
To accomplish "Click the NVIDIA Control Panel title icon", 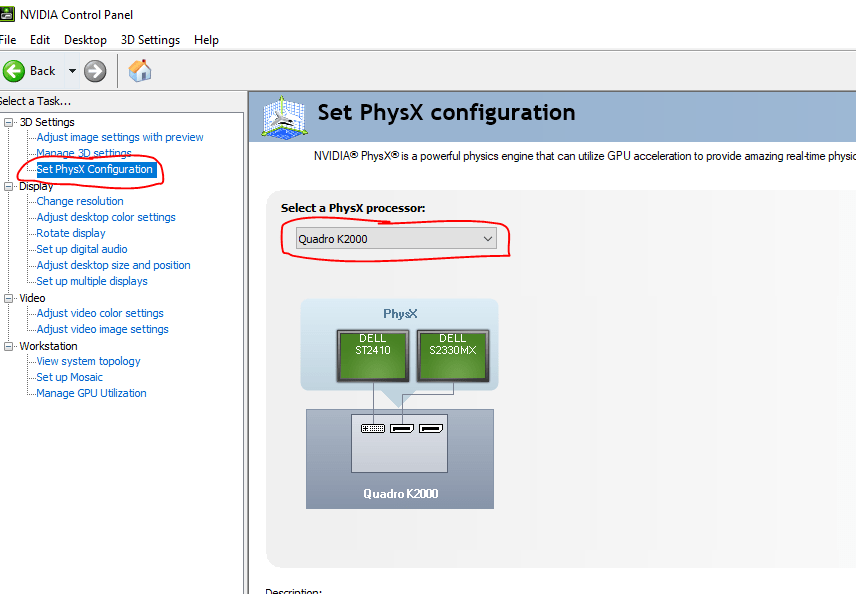I will 7,14.
